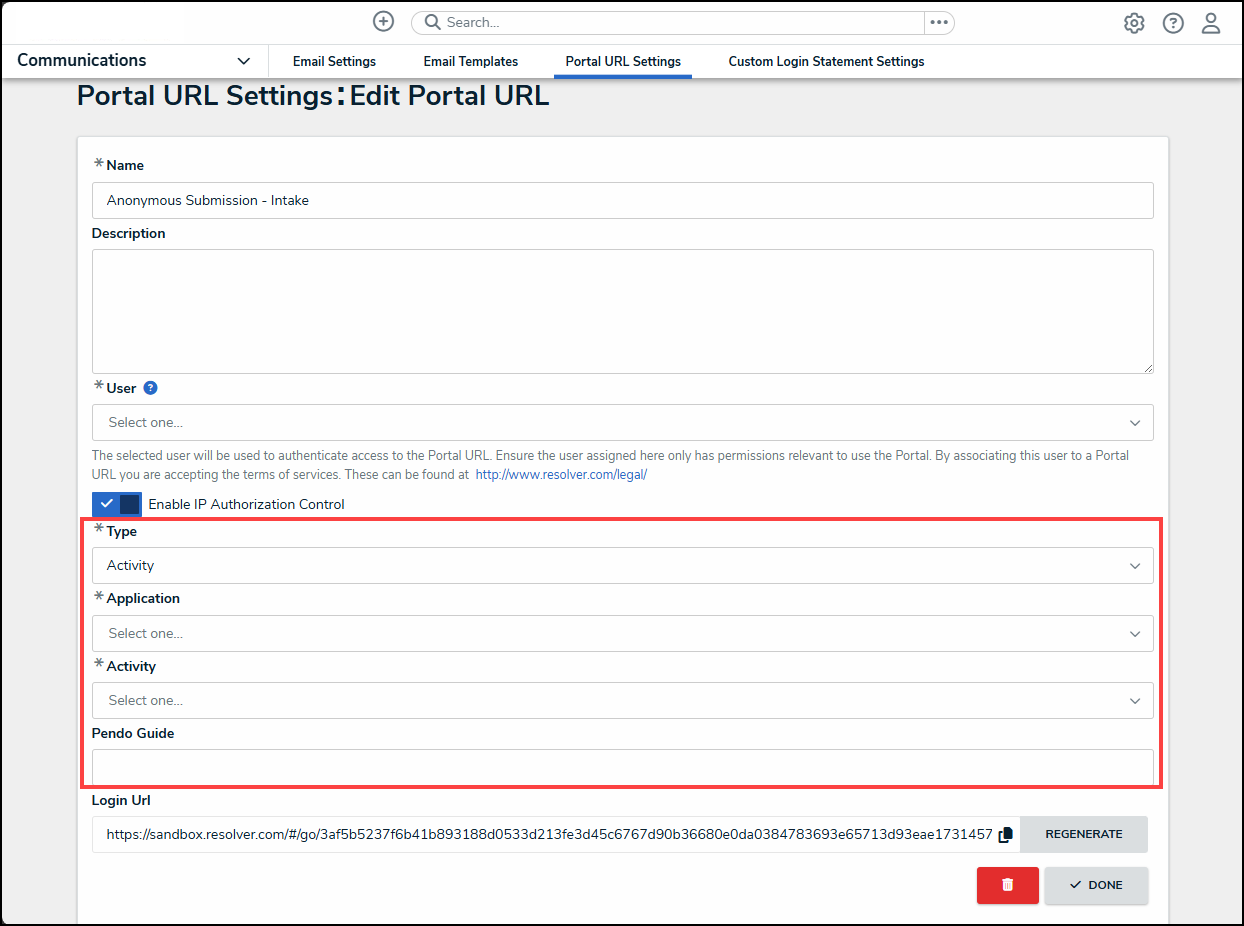The image size is (1244, 926).
Task: Open the User select-one dropdown
Action: [x=622, y=422]
